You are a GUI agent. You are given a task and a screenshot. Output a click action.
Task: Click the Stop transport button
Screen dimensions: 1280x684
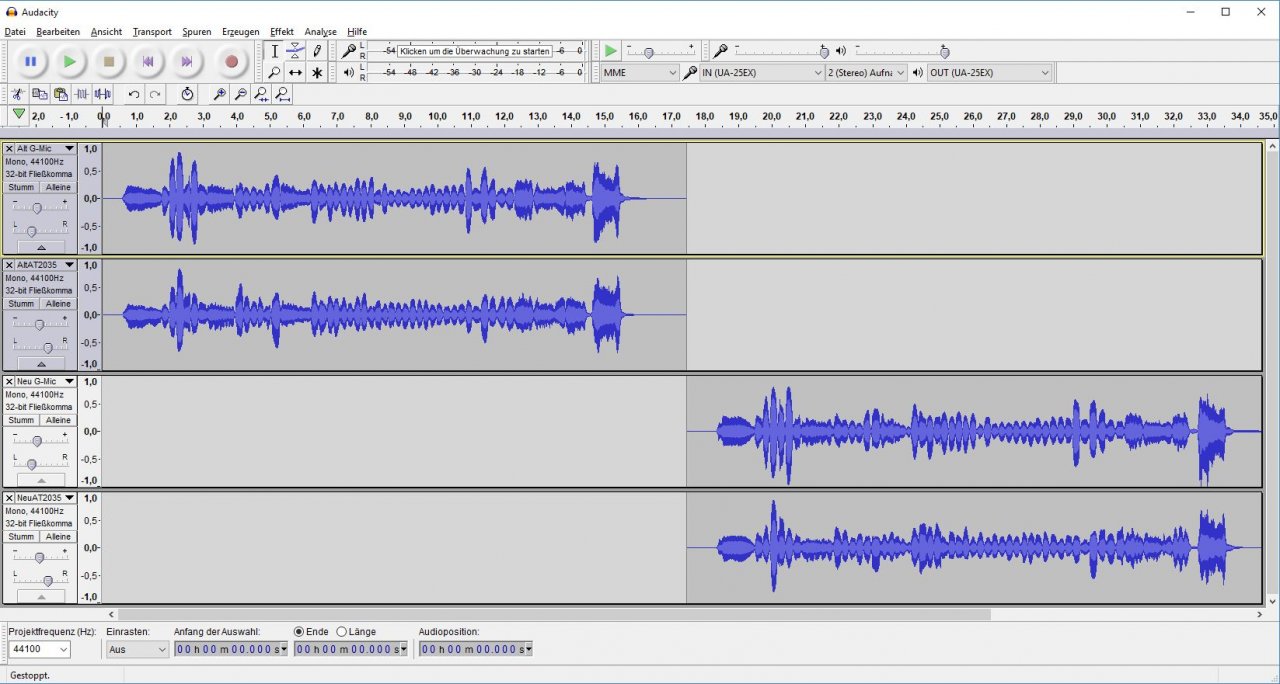108,62
